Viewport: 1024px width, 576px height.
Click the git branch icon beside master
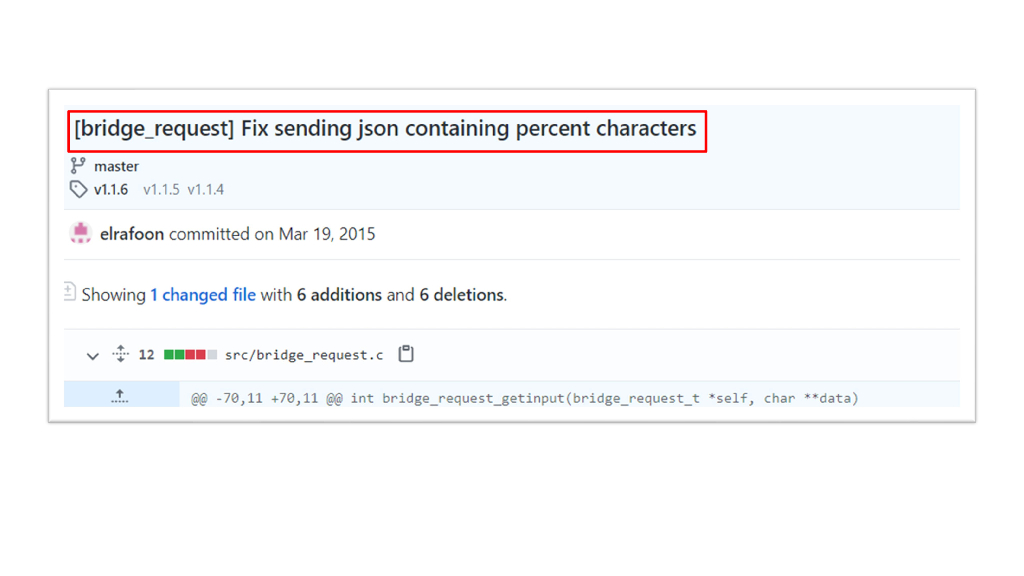[78, 166]
